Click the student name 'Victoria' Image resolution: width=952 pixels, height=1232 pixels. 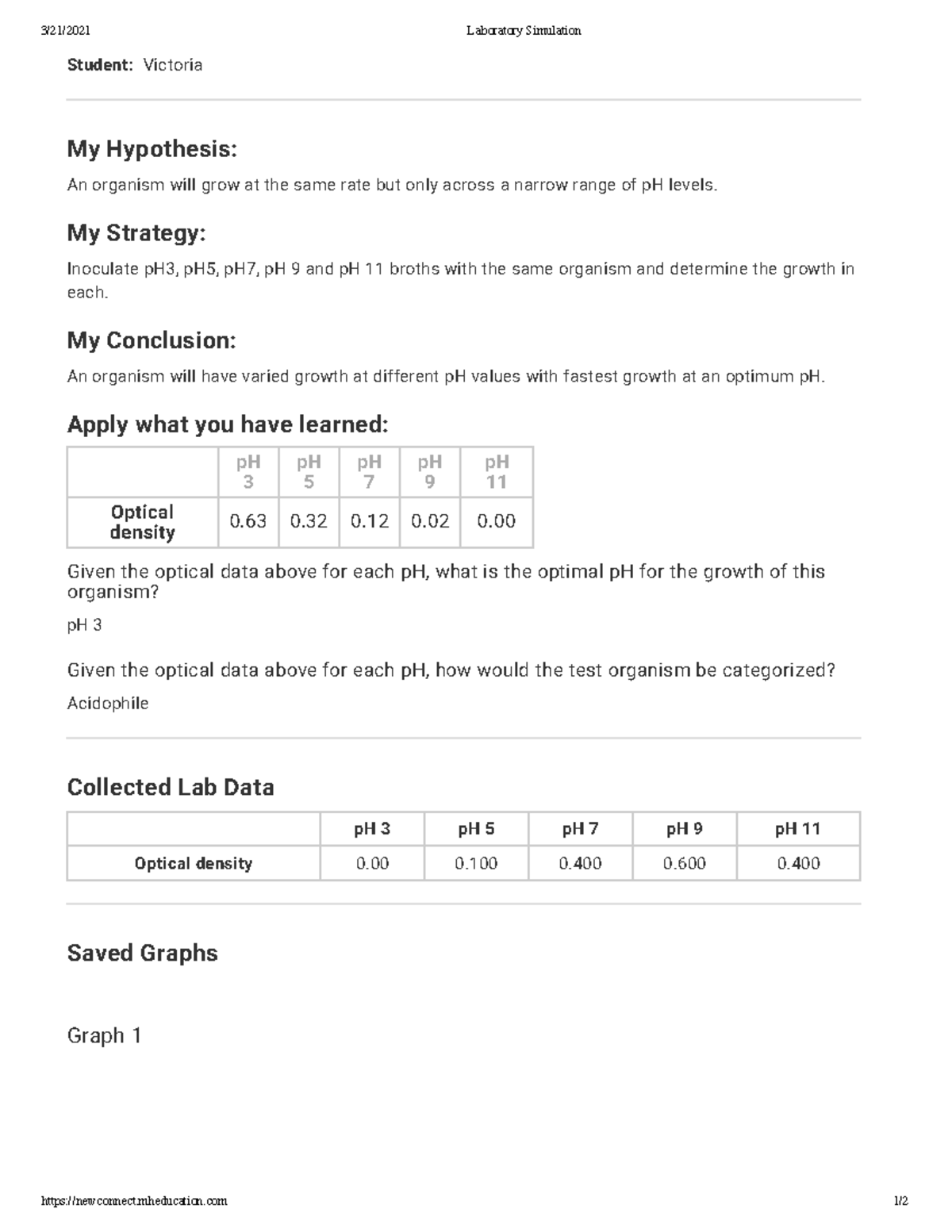click(173, 65)
